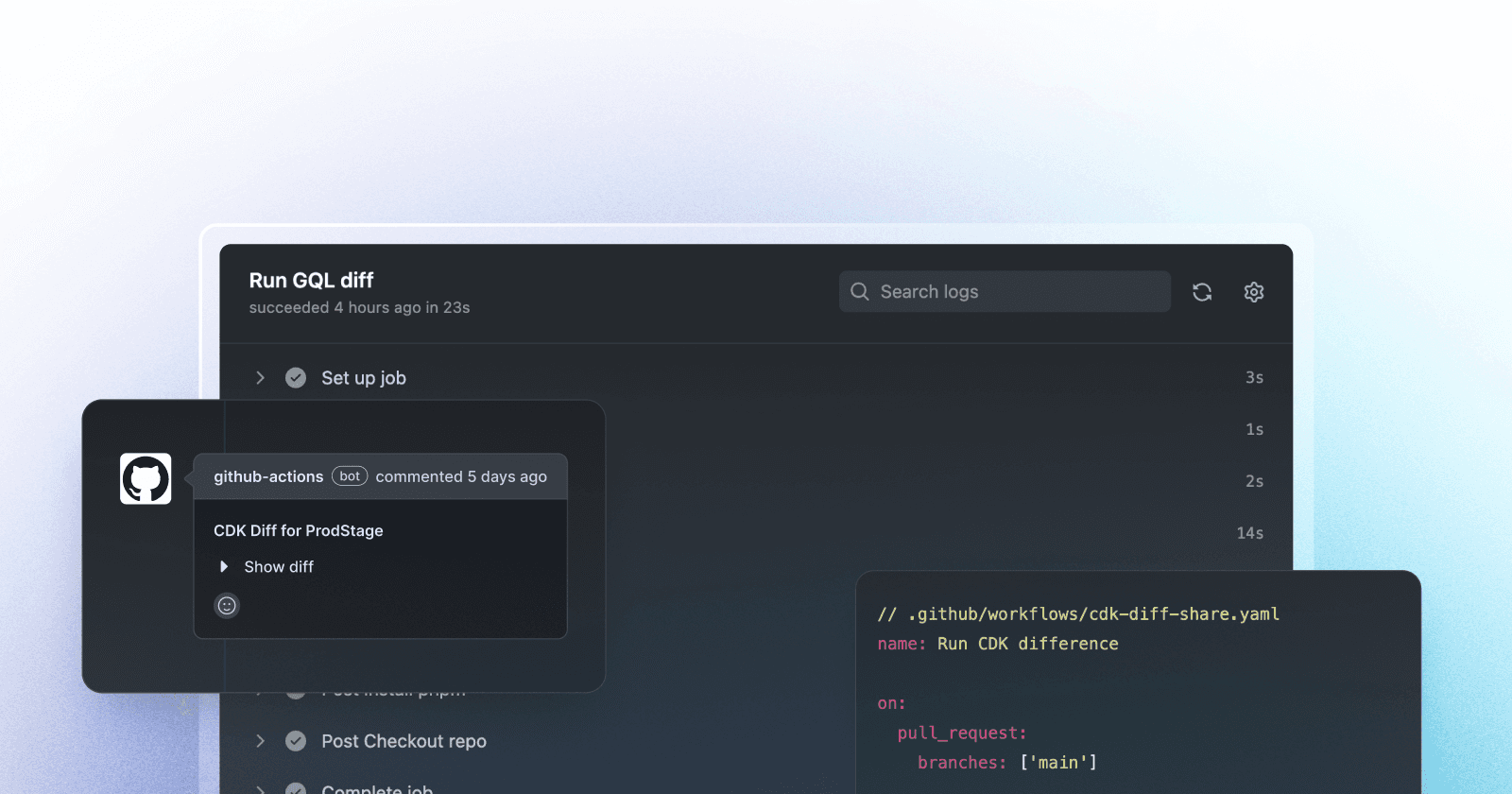
Task: Select the Set up job step label
Action: [x=364, y=378]
